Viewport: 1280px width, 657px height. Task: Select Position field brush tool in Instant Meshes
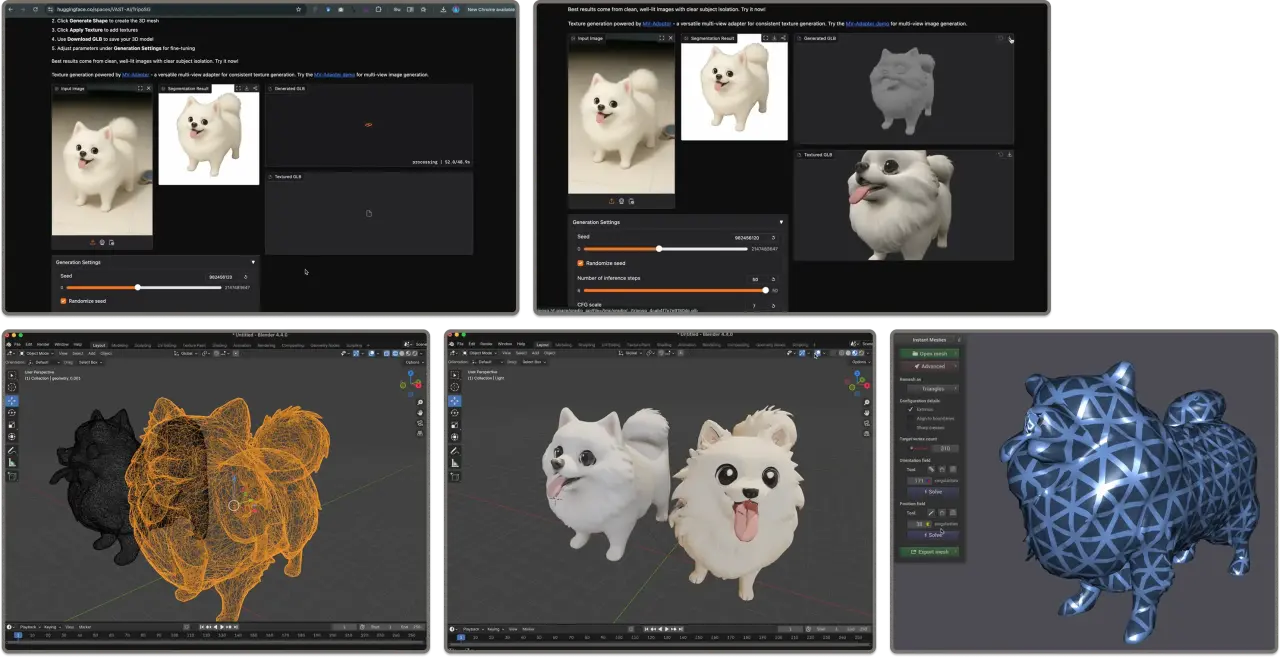click(x=931, y=513)
